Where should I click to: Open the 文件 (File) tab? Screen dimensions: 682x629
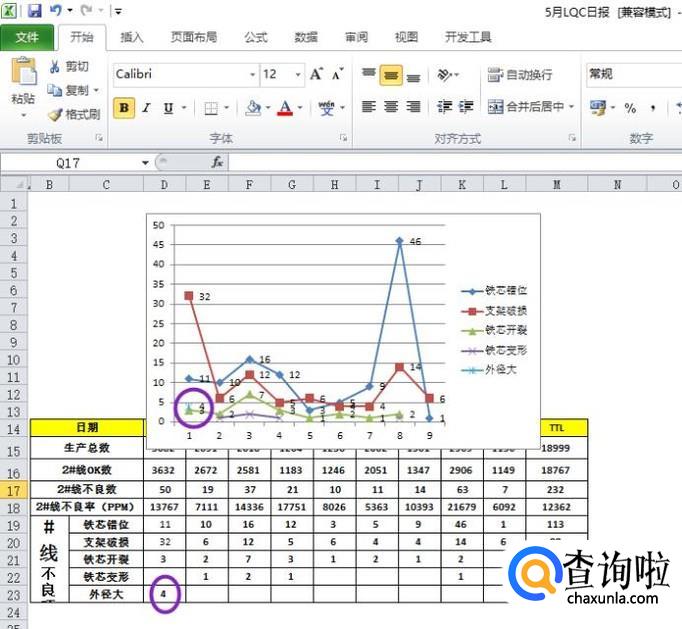27,37
